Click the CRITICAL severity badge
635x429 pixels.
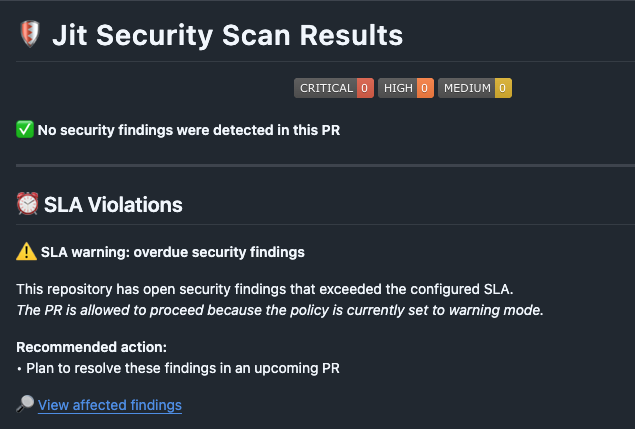pos(334,88)
